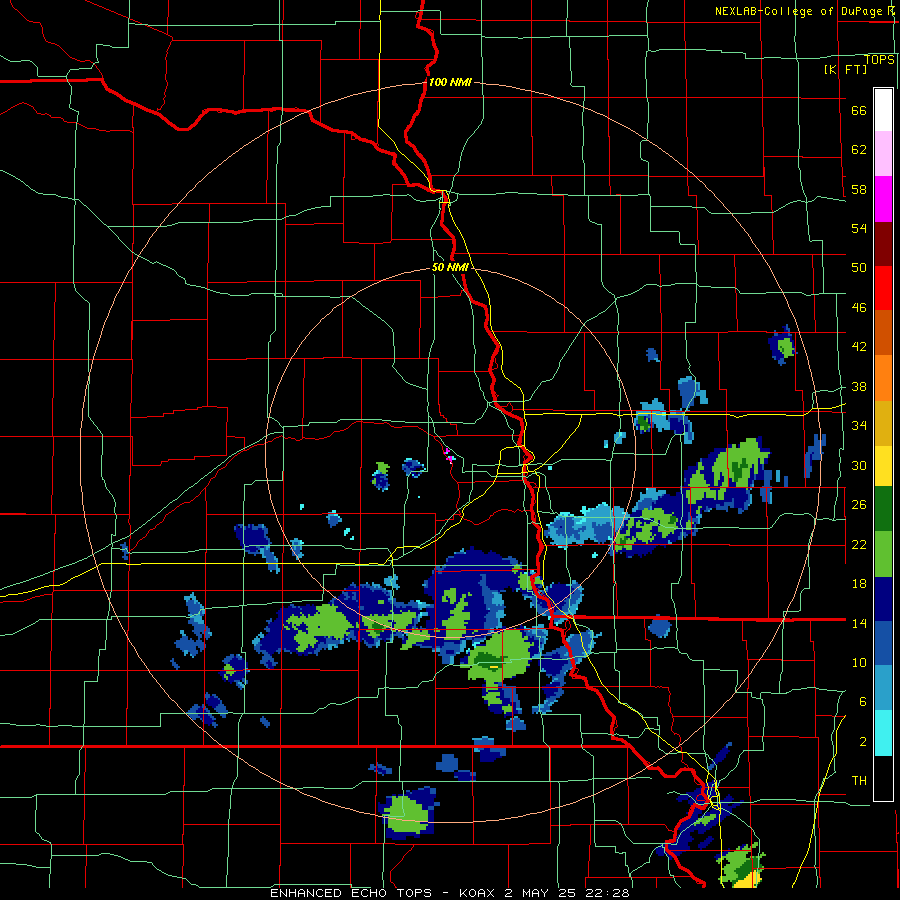Click the "66" scale label
900x900 pixels.
[x=859, y=111]
